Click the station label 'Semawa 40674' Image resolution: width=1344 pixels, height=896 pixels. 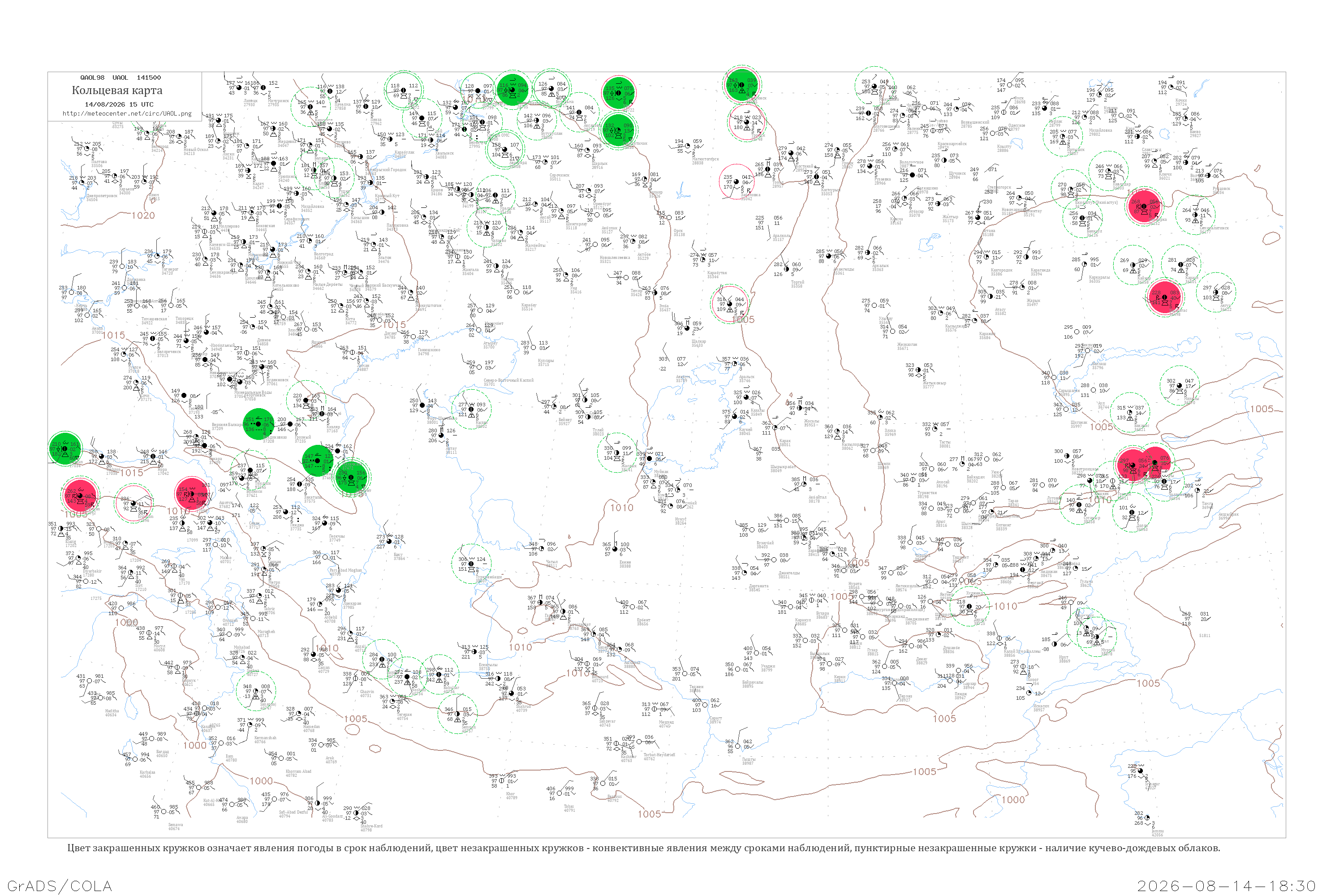[176, 827]
